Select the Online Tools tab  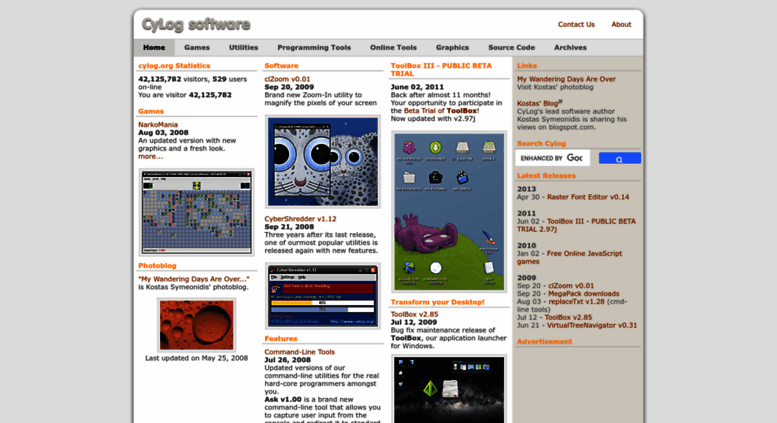click(393, 48)
